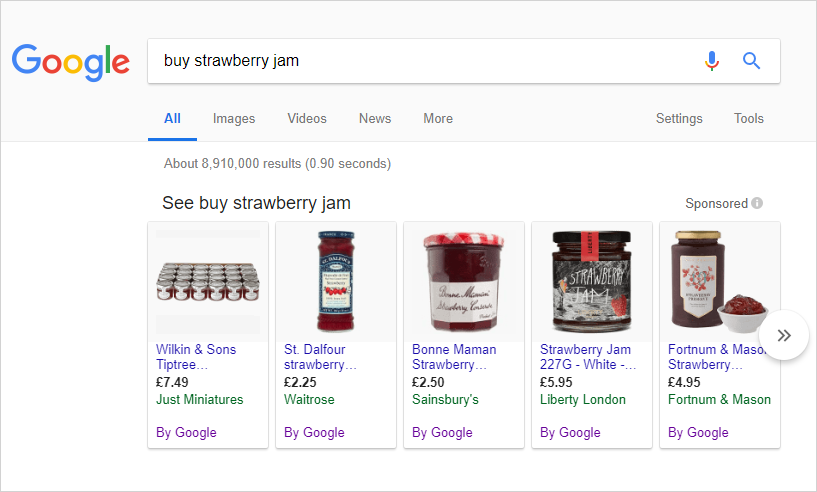The height and width of the screenshot is (492, 817).
Task: Show more products with the double-arrow button
Action: [x=784, y=335]
